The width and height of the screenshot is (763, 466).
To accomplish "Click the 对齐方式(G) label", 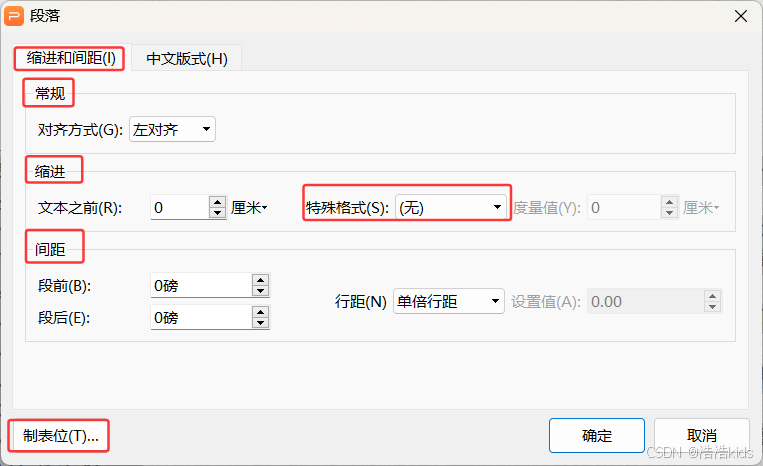I will 80,130.
